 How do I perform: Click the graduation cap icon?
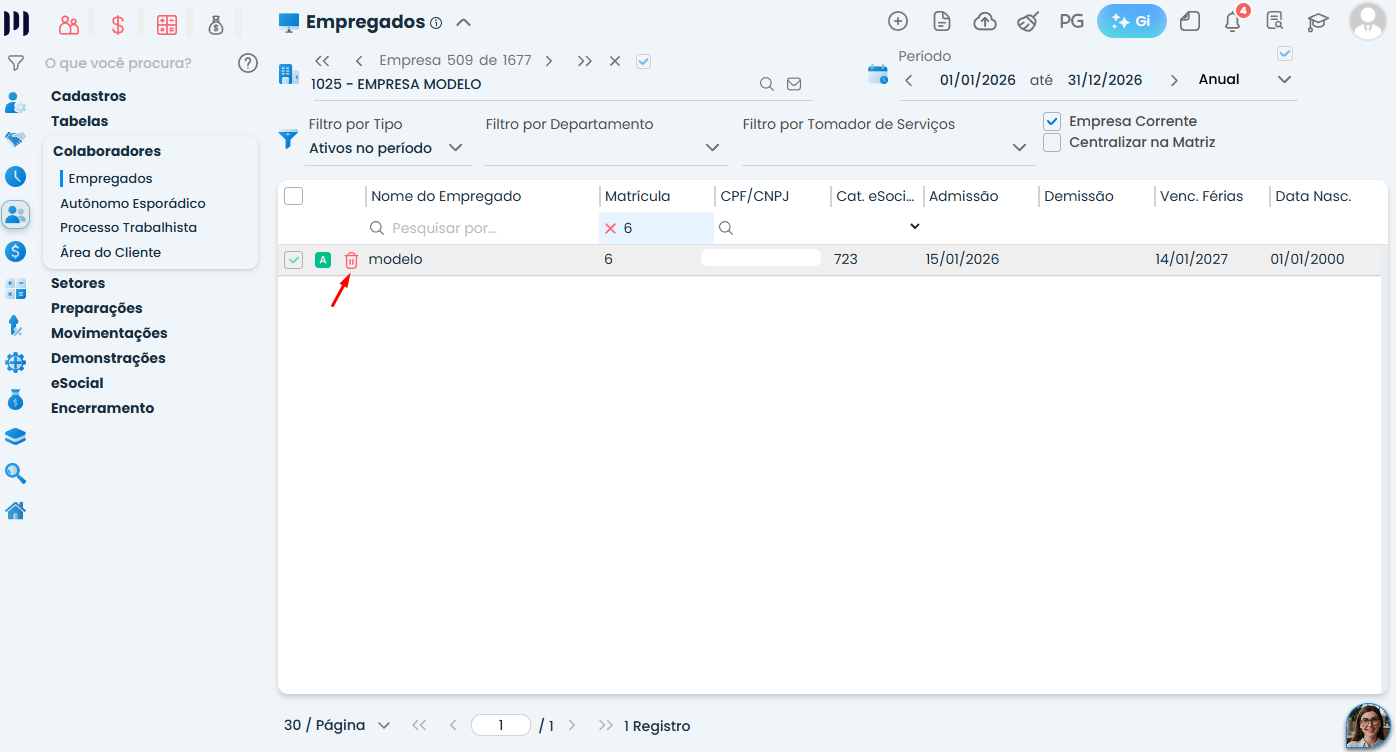1318,21
